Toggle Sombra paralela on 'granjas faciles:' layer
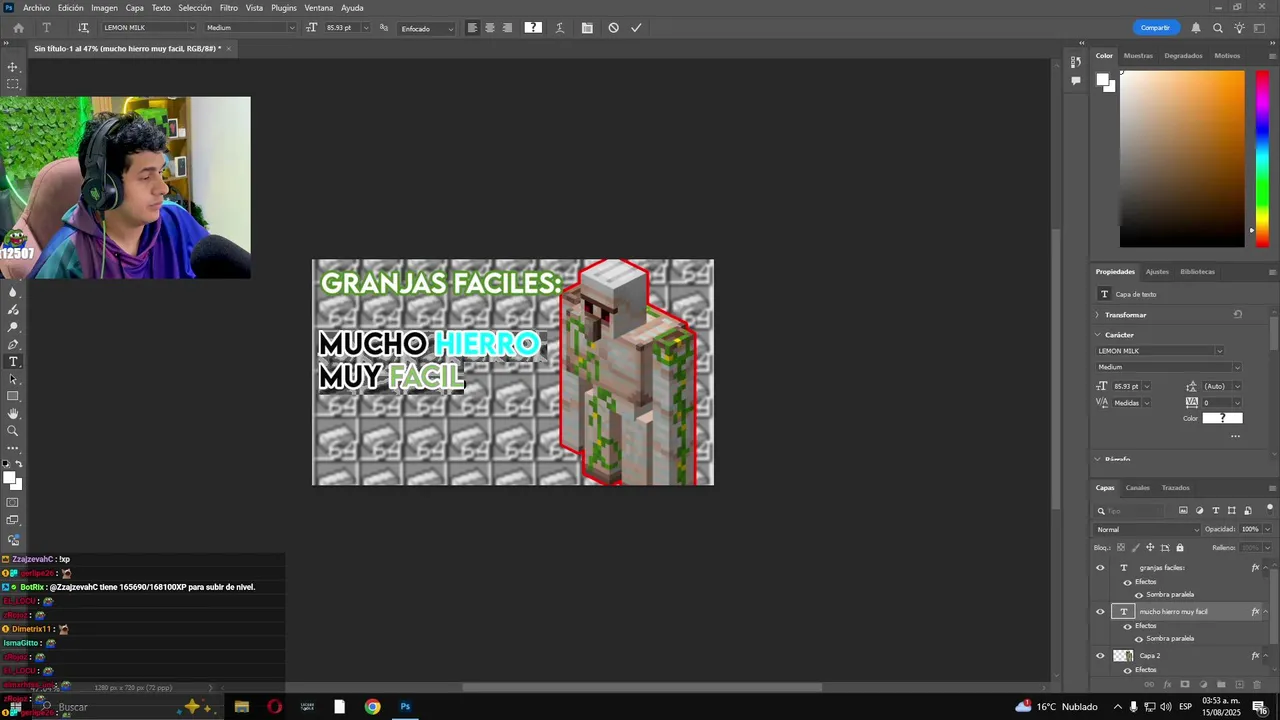1280x720 pixels. click(1138, 595)
